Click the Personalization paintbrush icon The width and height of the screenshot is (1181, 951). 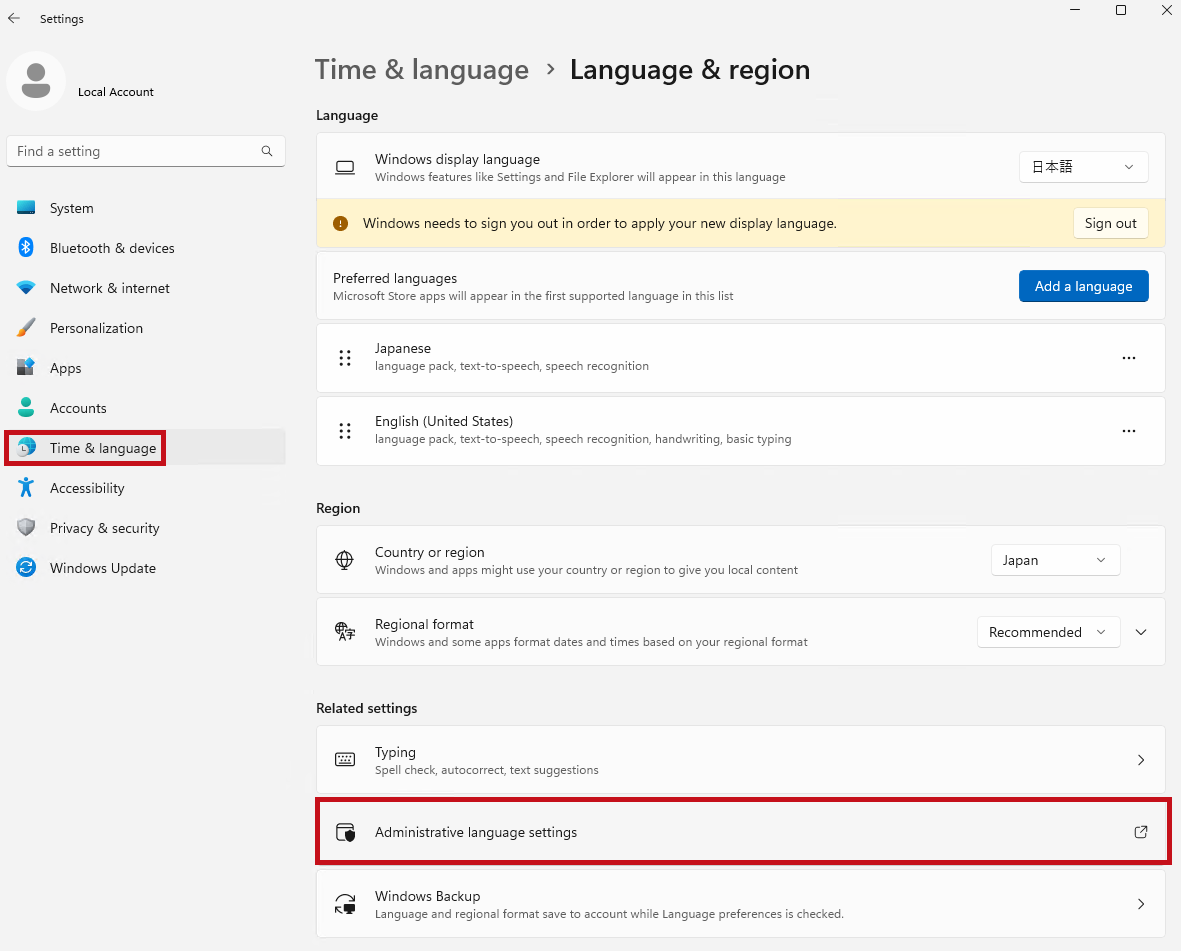[26, 328]
